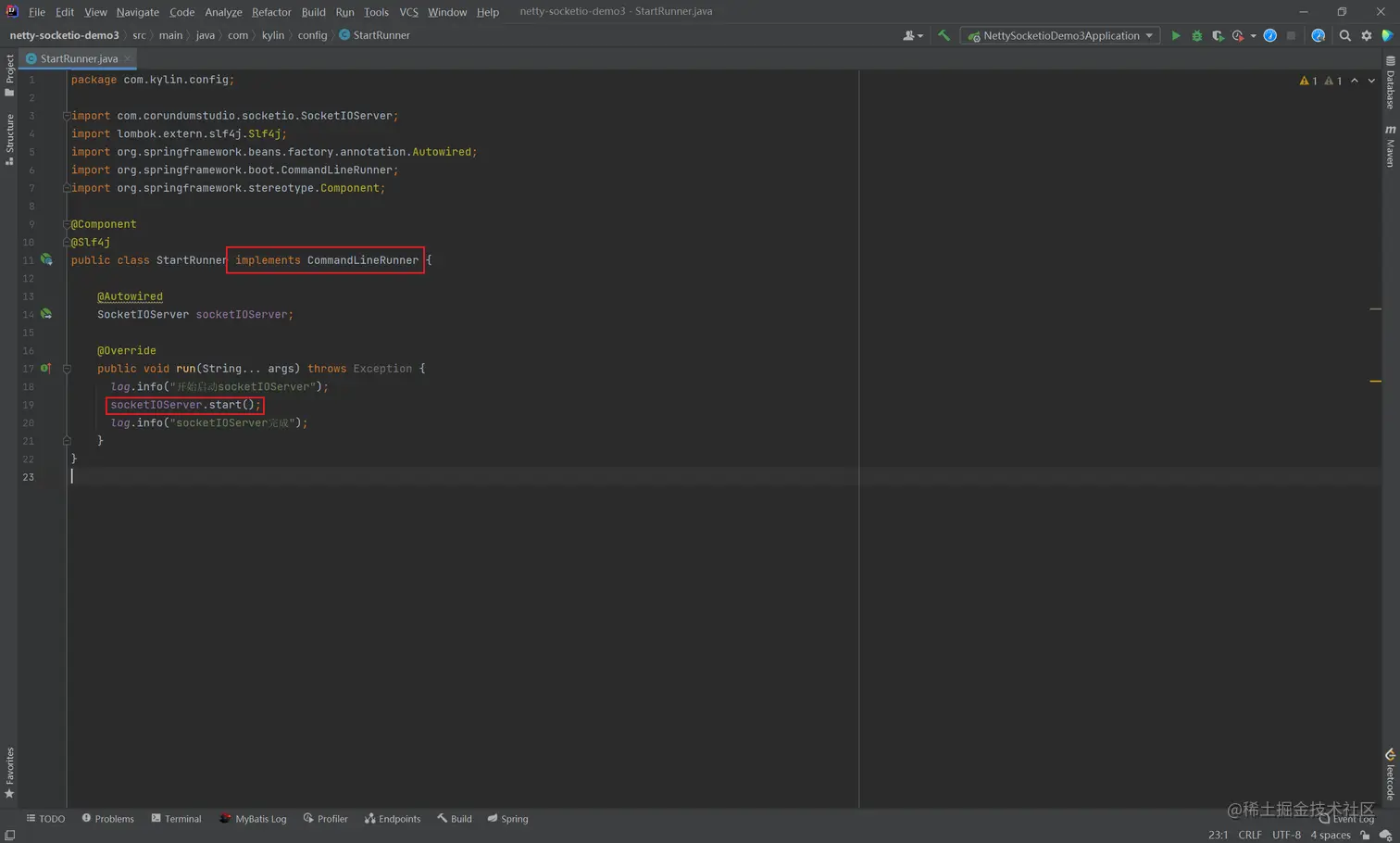Click the config breadcrumb segment
The width and height of the screenshot is (1400, 843).
pyautogui.click(x=312, y=35)
